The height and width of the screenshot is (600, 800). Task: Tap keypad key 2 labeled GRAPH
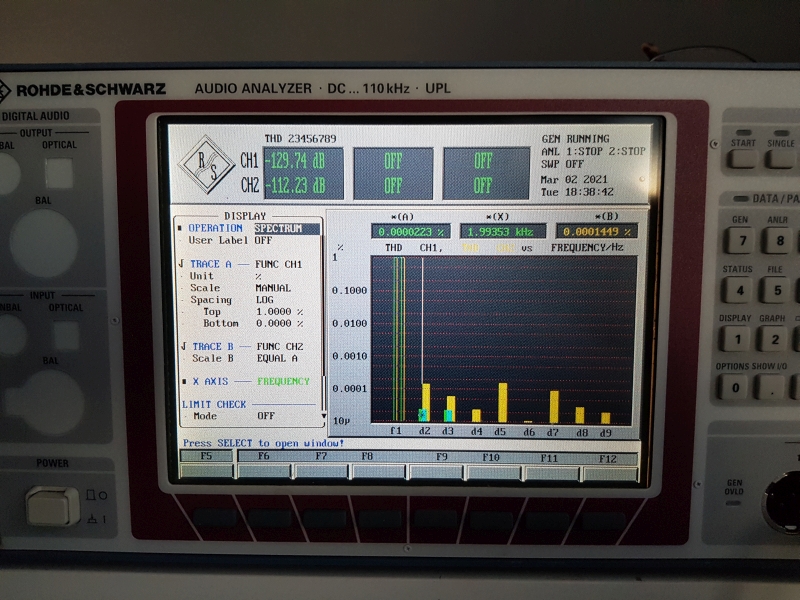pyautogui.click(x=774, y=339)
